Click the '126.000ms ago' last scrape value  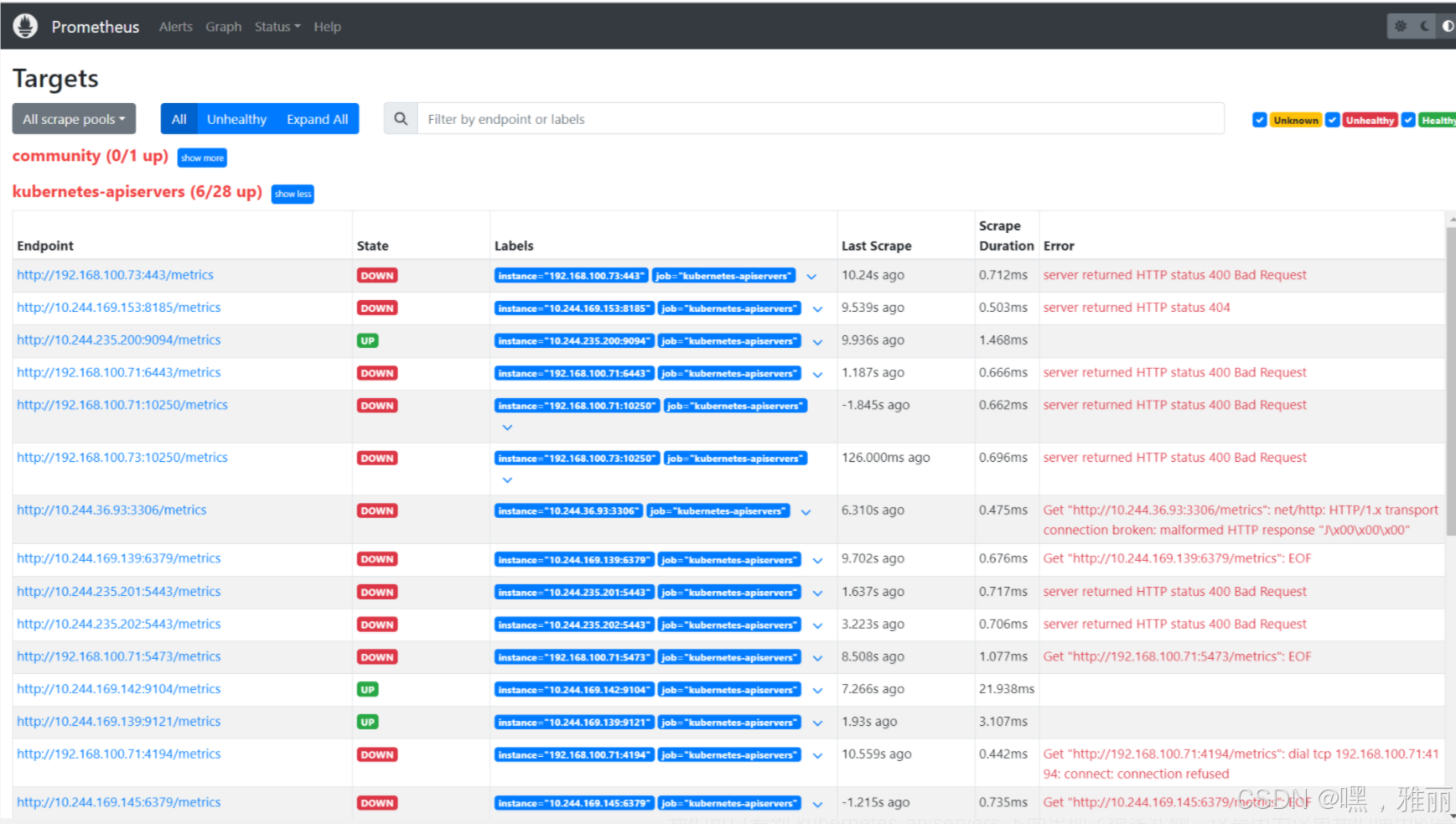(886, 458)
